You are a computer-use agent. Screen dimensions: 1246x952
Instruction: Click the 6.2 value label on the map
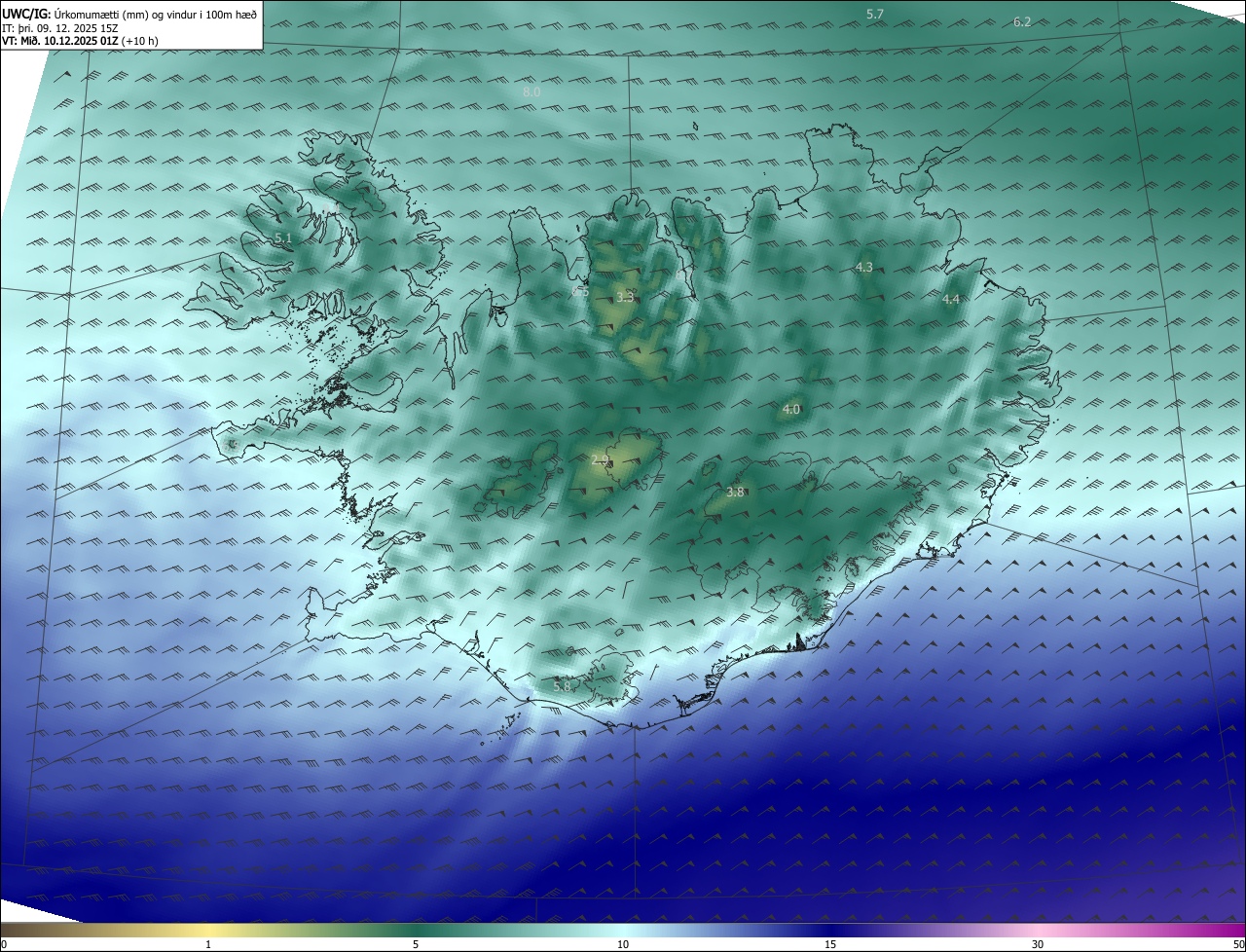(1022, 21)
